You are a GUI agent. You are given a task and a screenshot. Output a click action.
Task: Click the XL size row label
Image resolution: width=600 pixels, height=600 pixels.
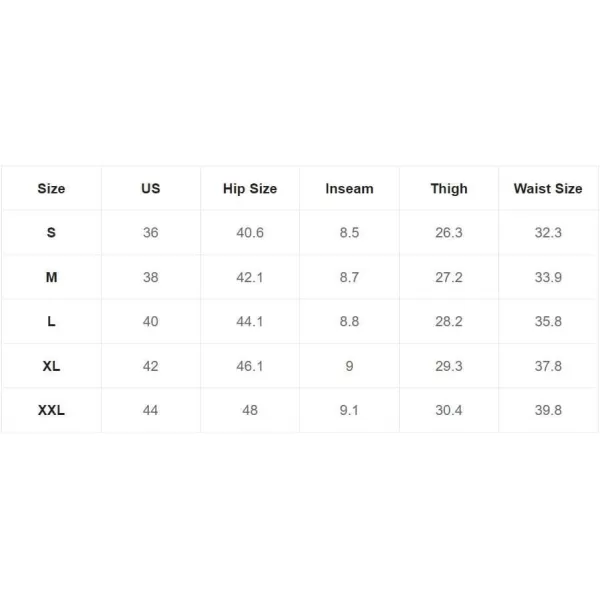pyautogui.click(x=51, y=366)
